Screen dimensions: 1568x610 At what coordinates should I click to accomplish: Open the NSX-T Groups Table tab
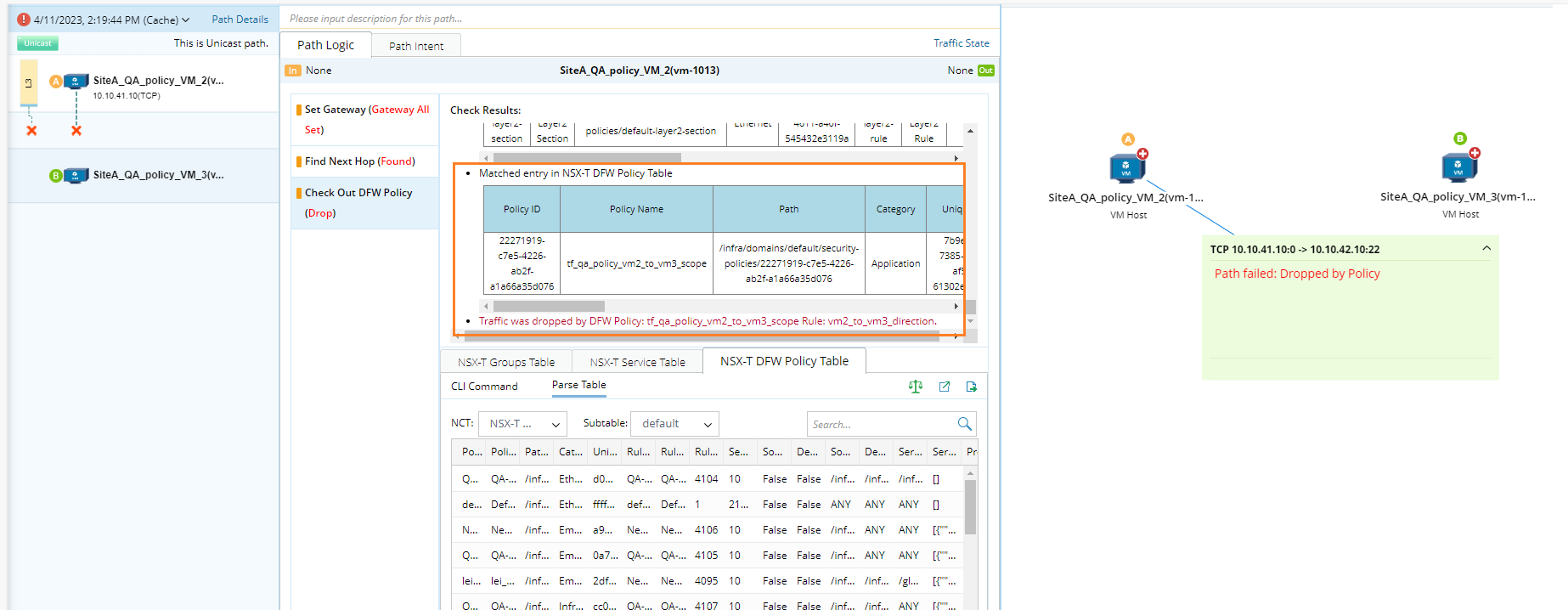coord(506,363)
